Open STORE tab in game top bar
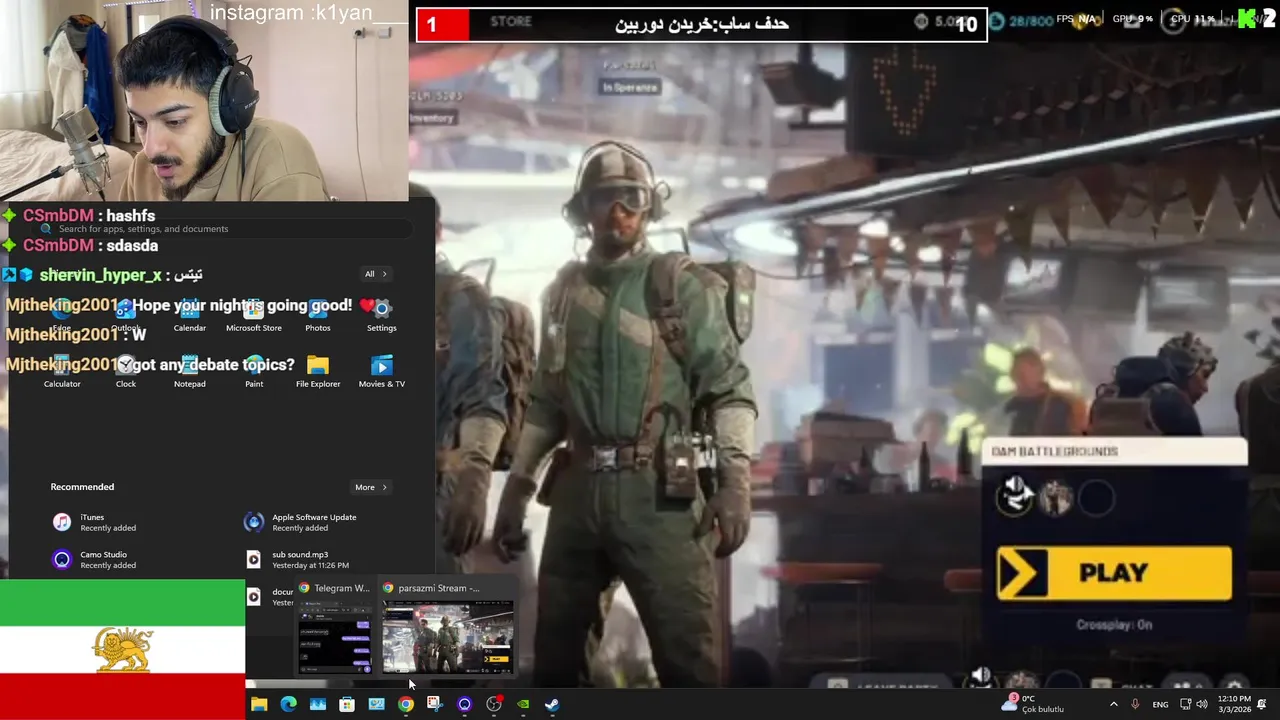 (511, 21)
